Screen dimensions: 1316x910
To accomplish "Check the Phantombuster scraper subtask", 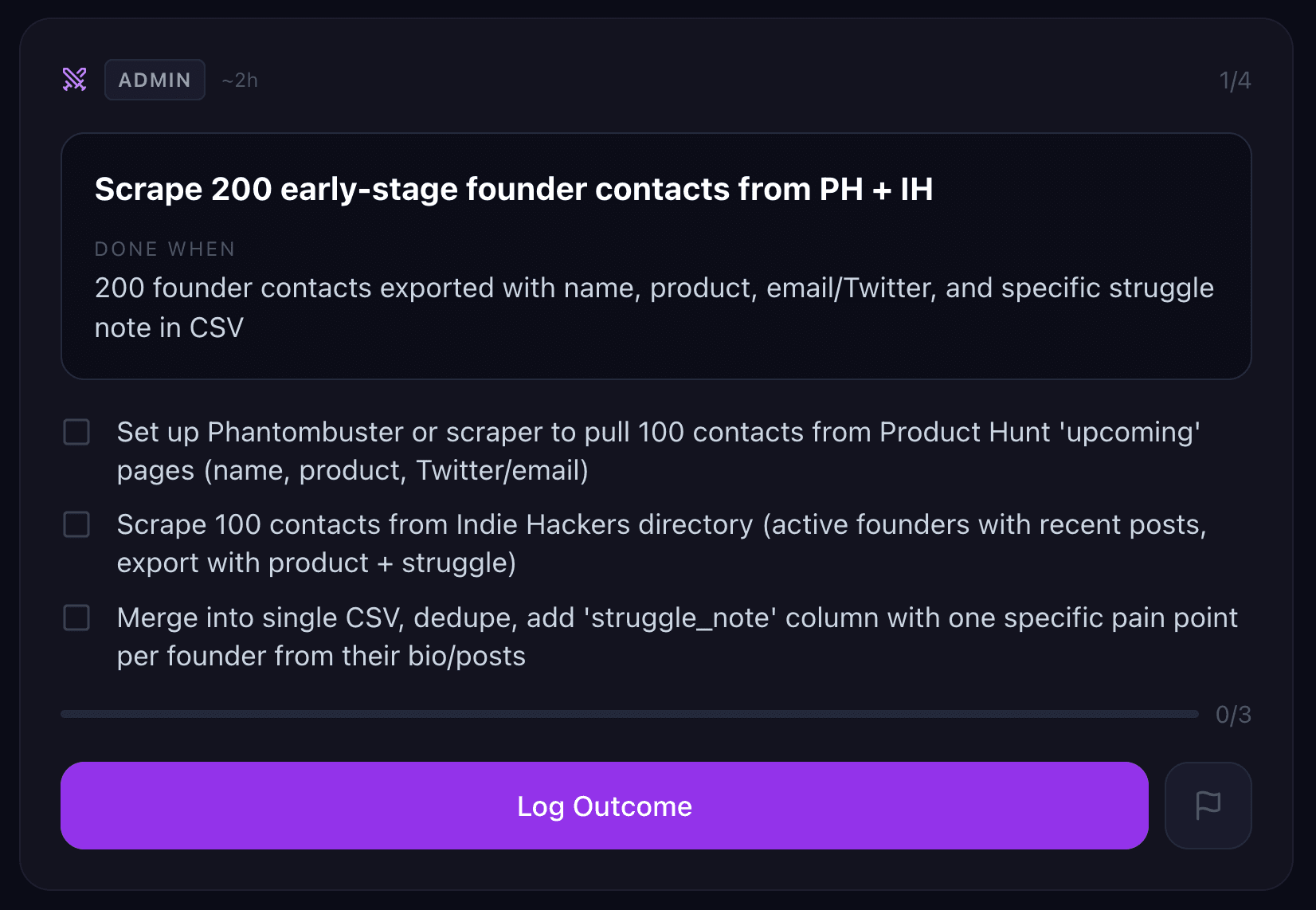I will 76,433.
